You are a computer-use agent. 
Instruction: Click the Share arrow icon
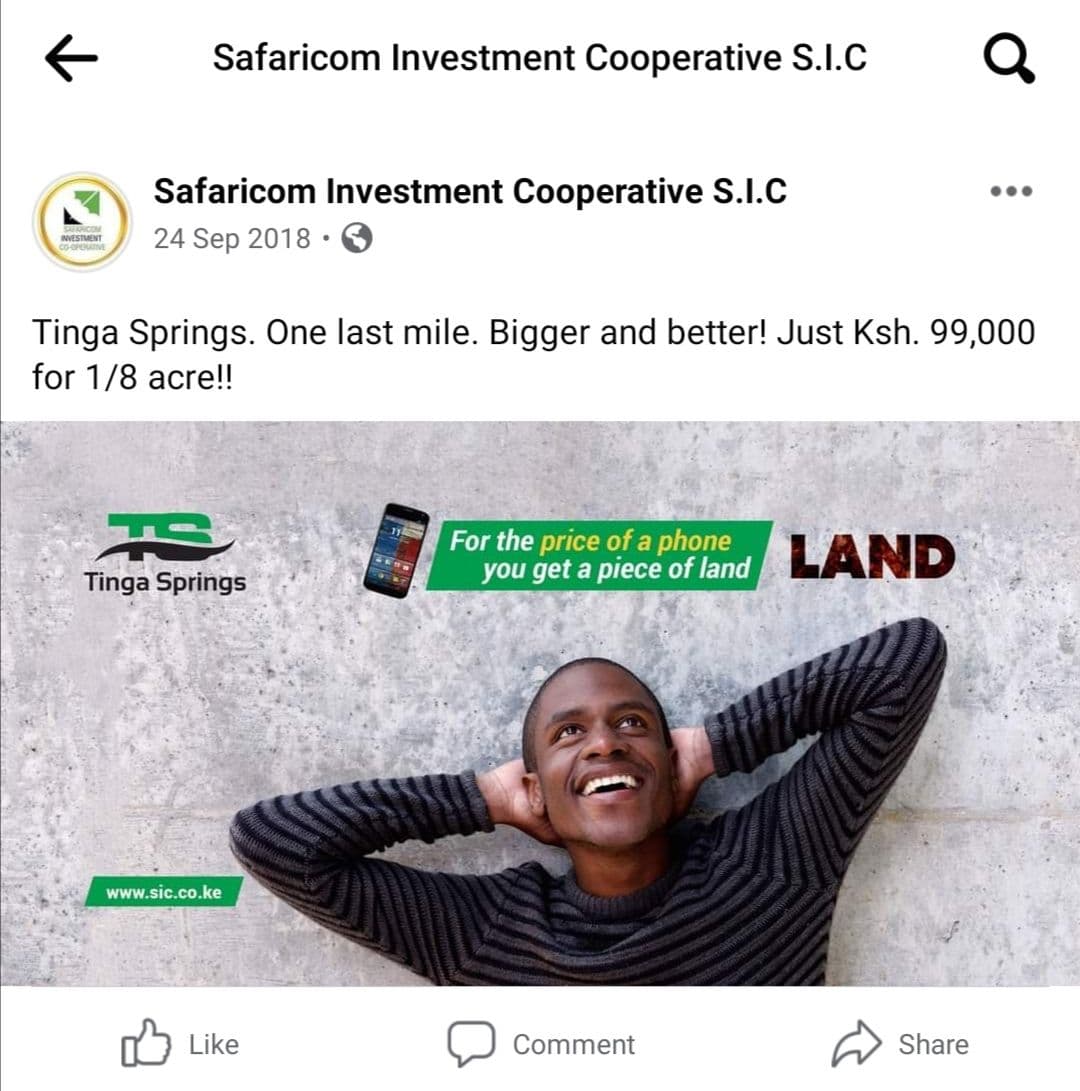[857, 1043]
